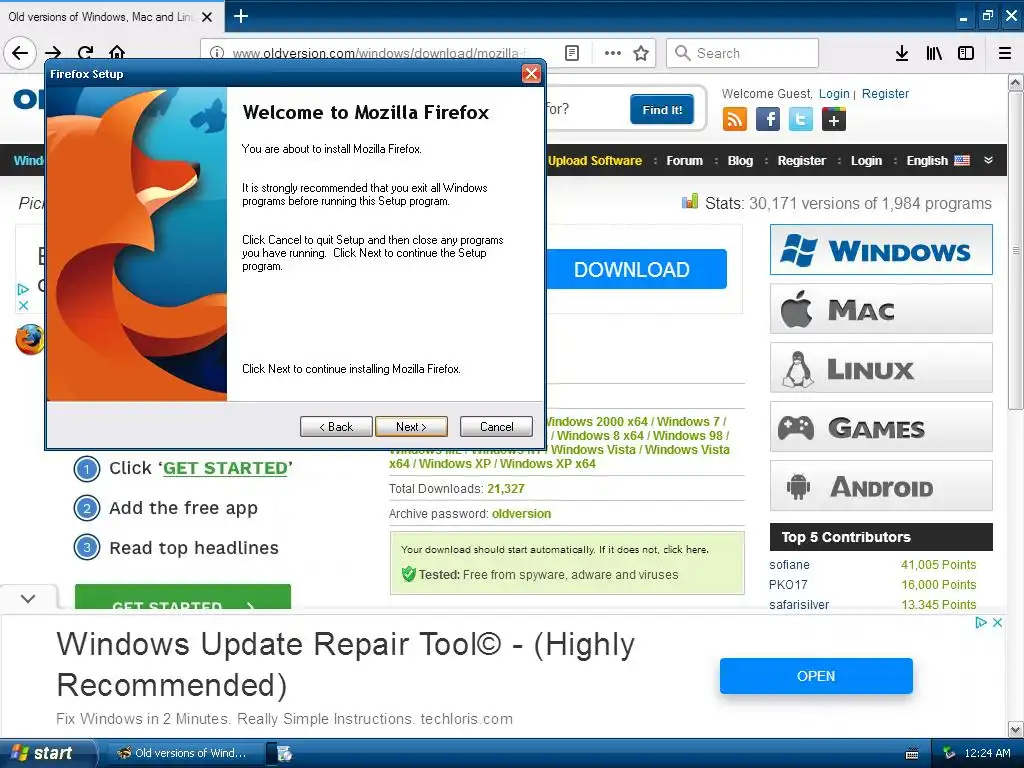Click Next in Firefox Setup
This screenshot has height=768, width=1024.
(411, 426)
